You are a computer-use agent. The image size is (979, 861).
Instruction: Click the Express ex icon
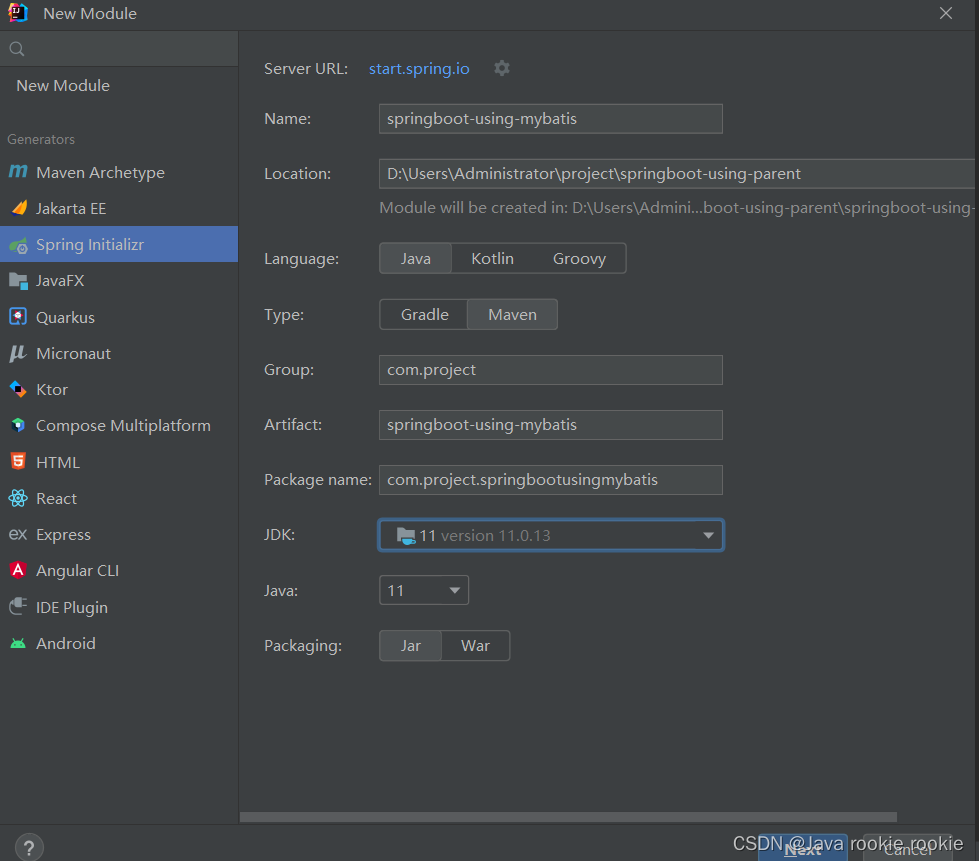(18, 534)
